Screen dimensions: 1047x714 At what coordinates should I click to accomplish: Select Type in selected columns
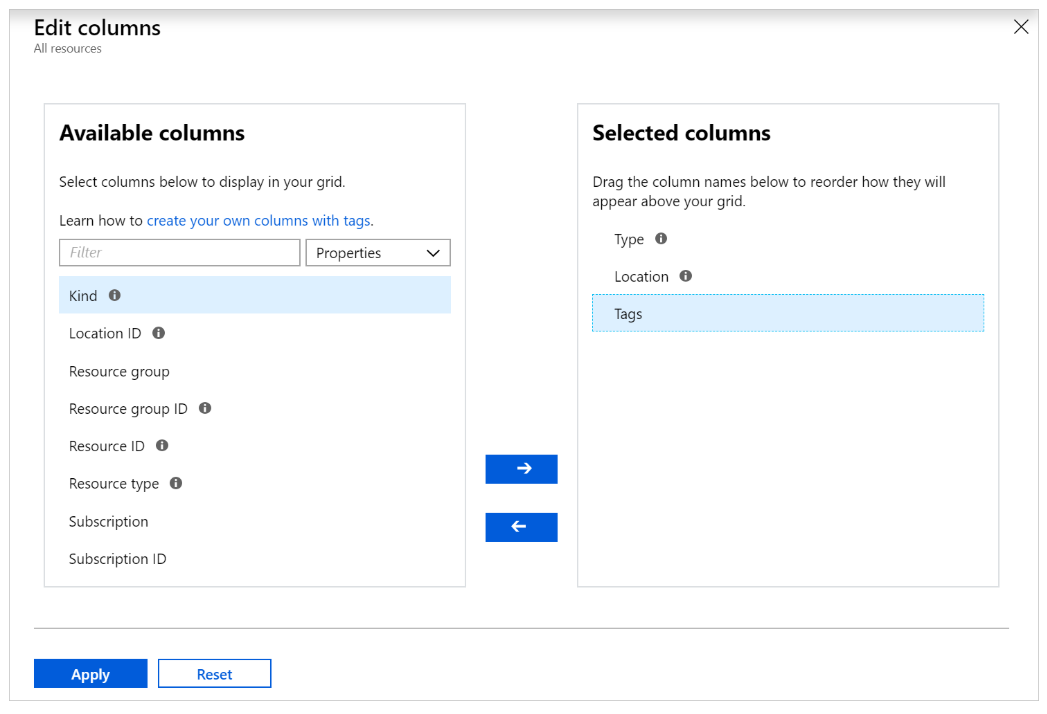[x=788, y=238]
